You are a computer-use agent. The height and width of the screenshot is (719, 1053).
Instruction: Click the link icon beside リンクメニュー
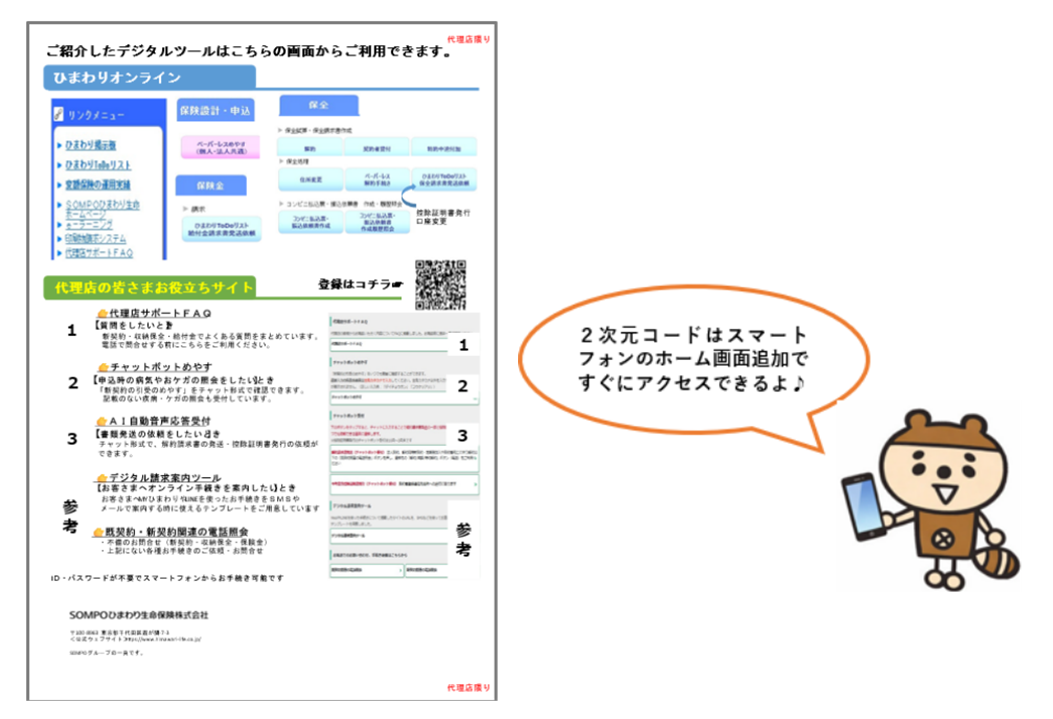click(x=60, y=116)
